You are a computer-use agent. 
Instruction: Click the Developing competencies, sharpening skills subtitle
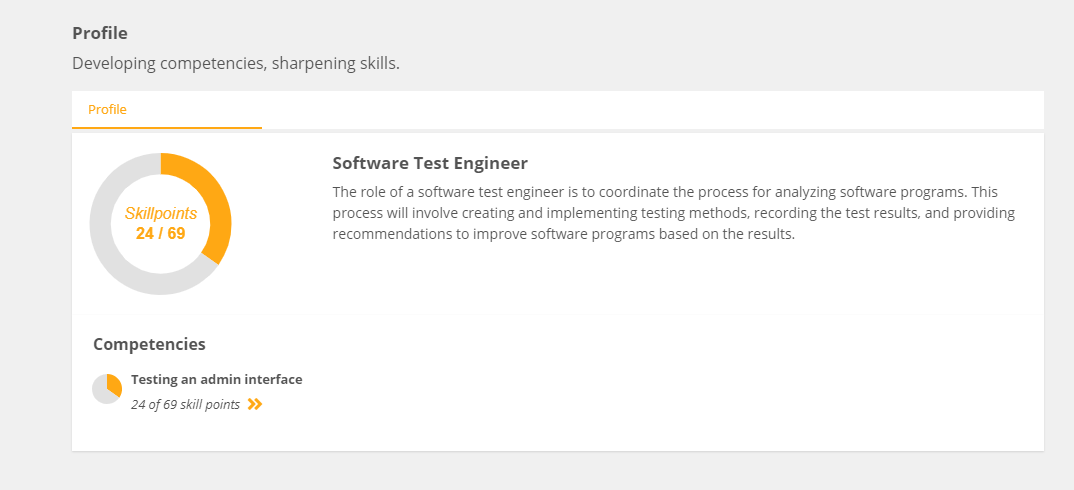click(x=236, y=64)
